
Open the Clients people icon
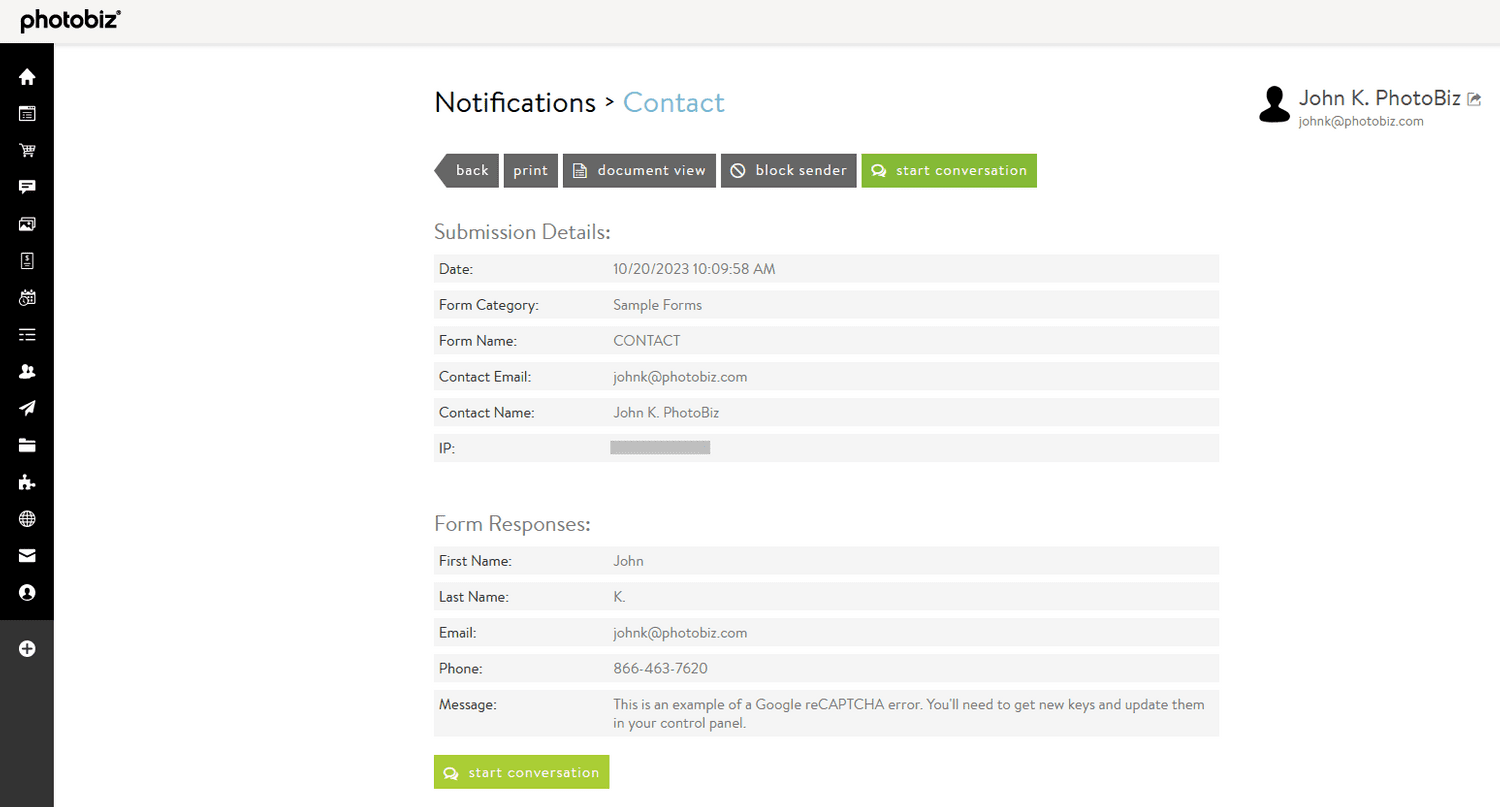coord(27,371)
